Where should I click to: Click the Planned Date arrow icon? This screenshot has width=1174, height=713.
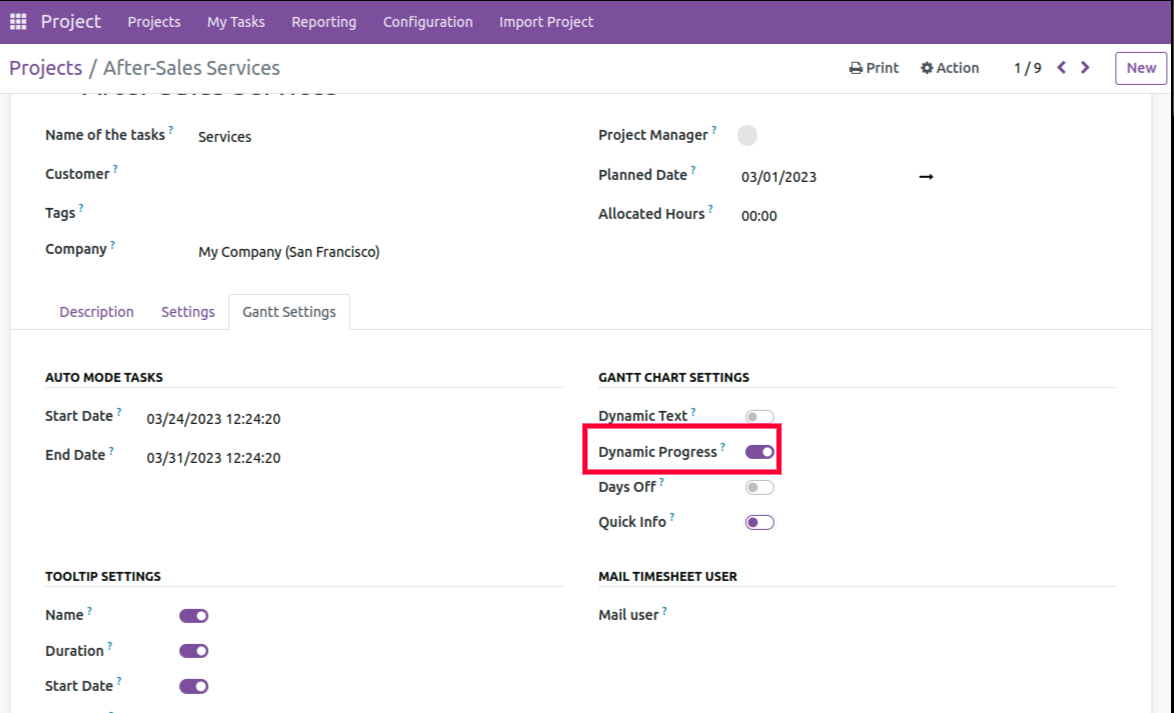[x=926, y=177]
